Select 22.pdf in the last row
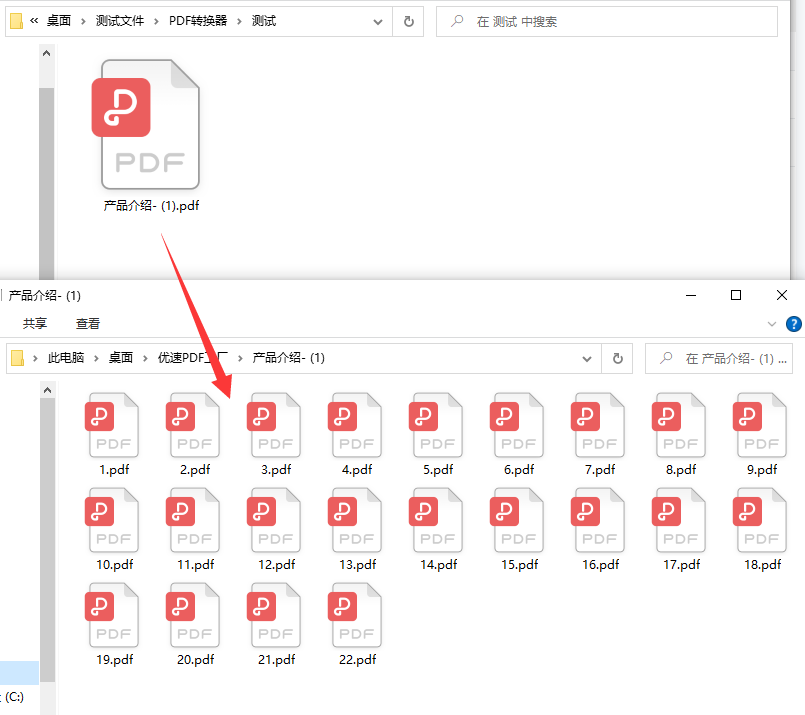Viewport: 805px width, 715px height. pyautogui.click(x=355, y=615)
